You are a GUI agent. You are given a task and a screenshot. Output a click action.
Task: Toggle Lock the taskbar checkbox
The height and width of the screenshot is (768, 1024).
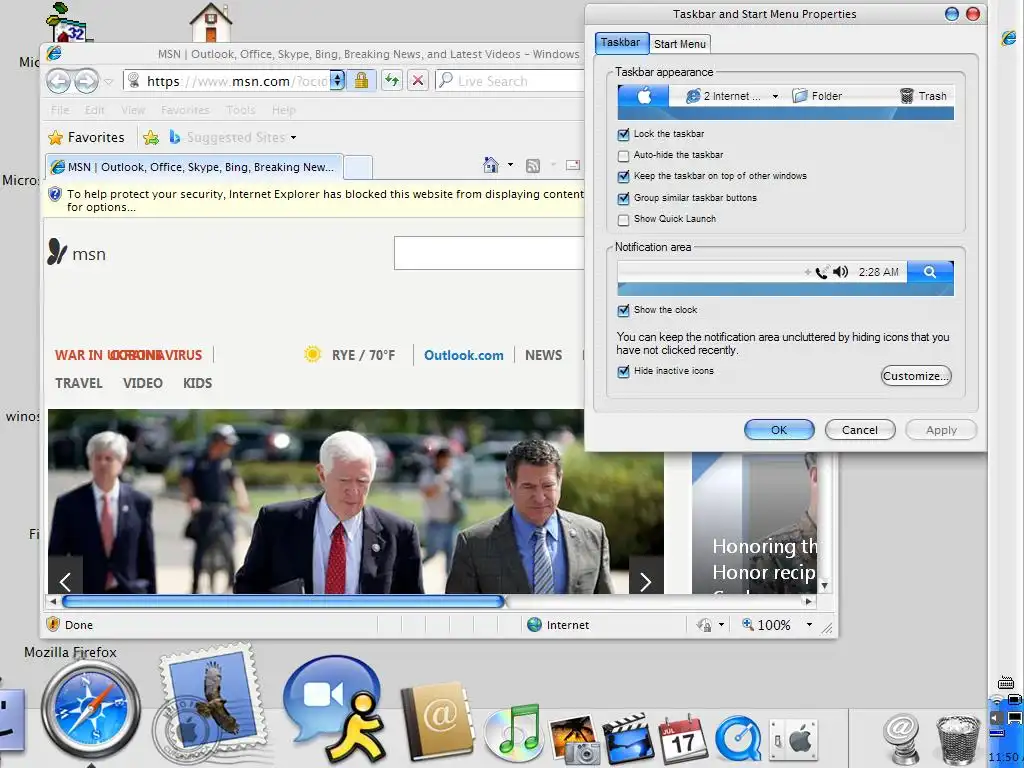tap(623, 135)
